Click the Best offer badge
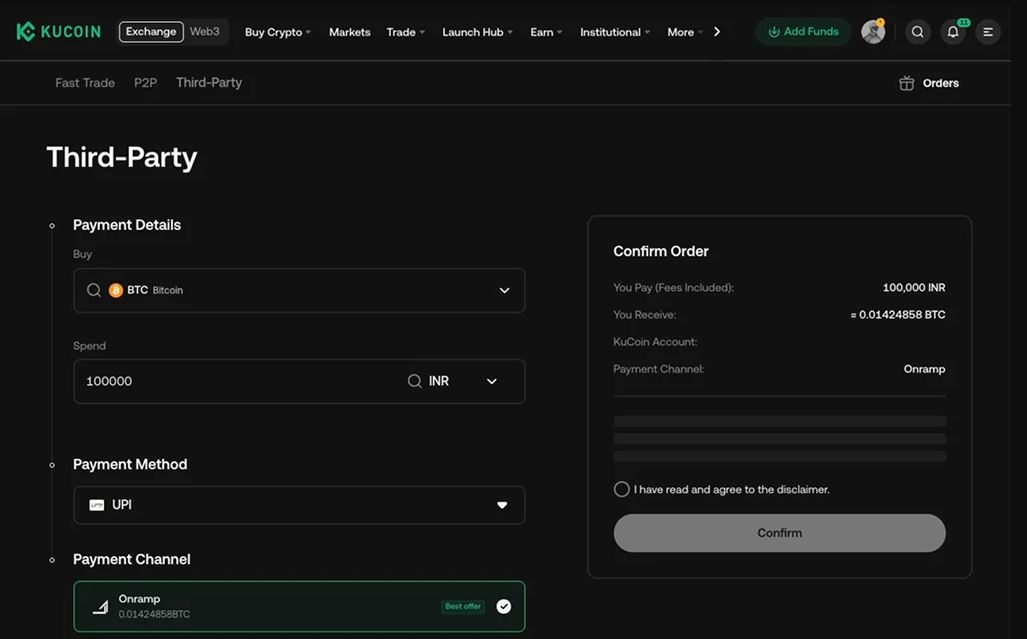Image resolution: width=1027 pixels, height=639 pixels. pos(463,606)
